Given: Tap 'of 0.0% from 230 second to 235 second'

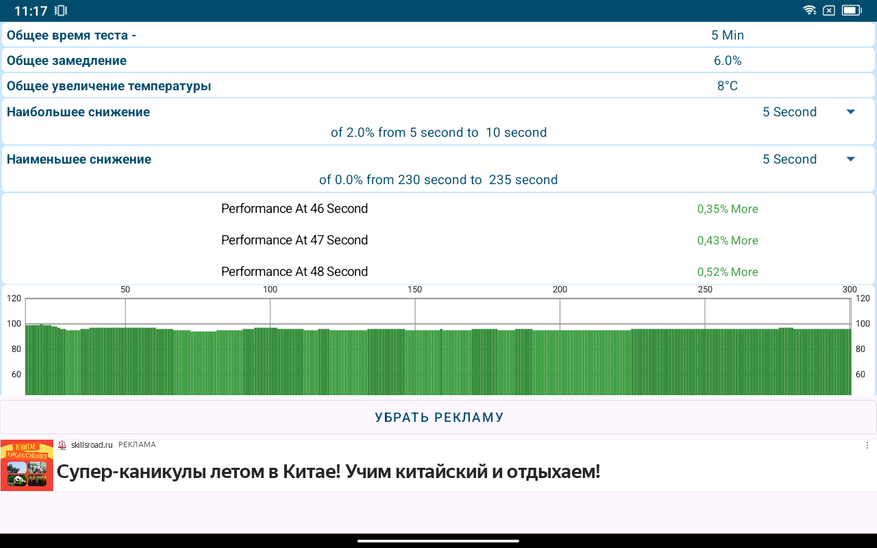Looking at the screenshot, I should (x=438, y=179).
